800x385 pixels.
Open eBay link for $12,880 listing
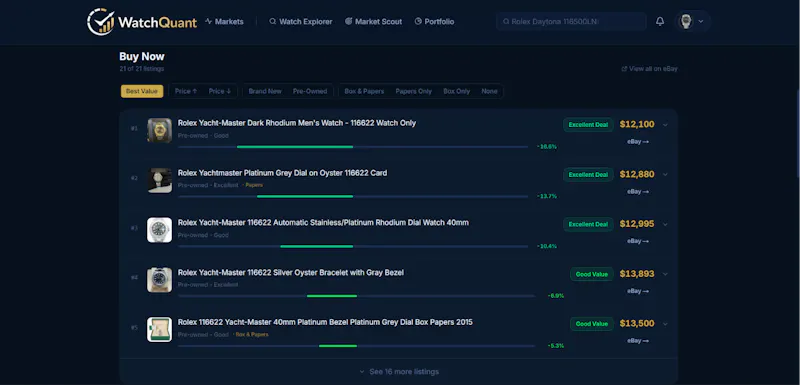click(638, 192)
